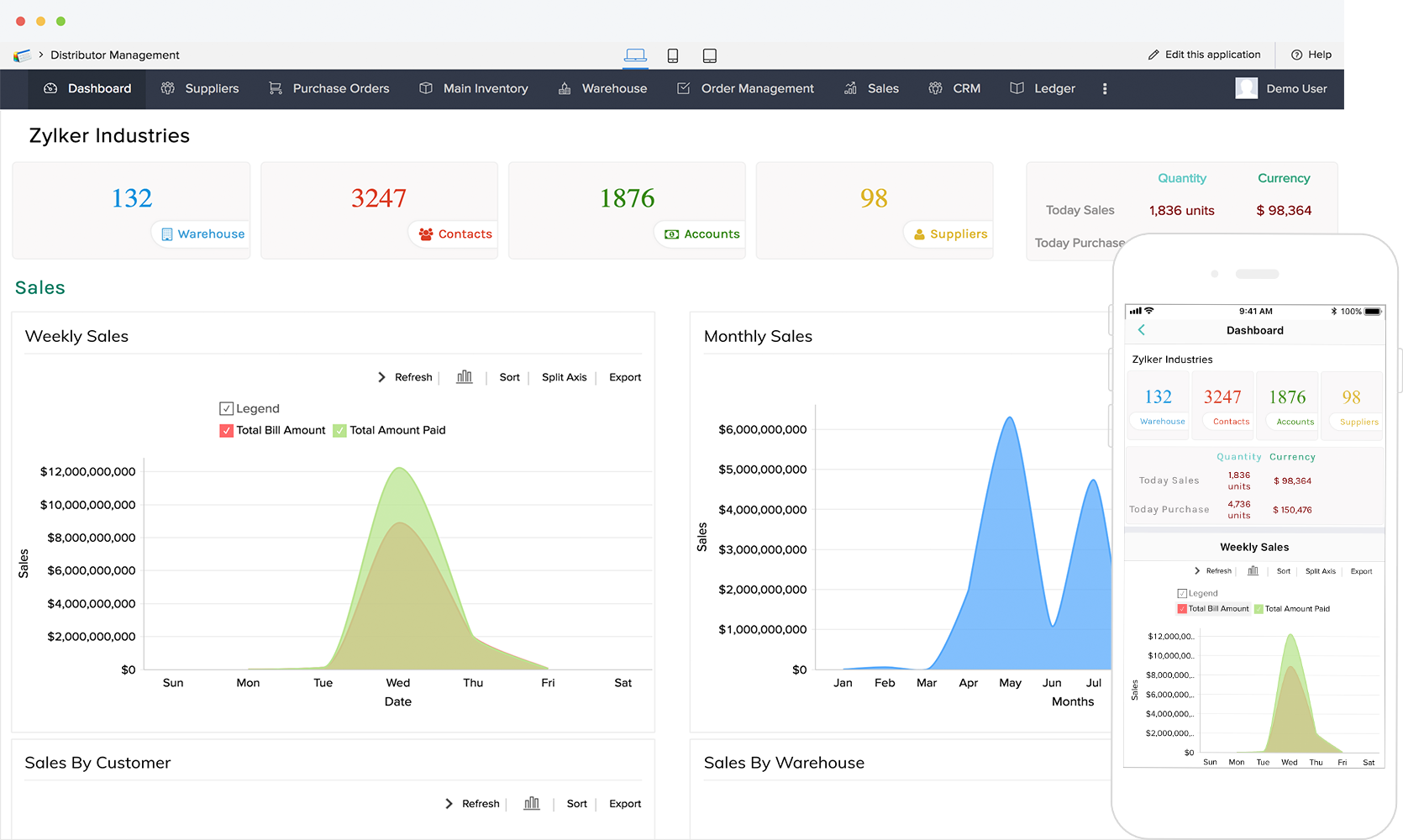Viewport: 1403px width, 840px height.
Task: Uncheck Total Amount Paid series
Action: [339, 430]
